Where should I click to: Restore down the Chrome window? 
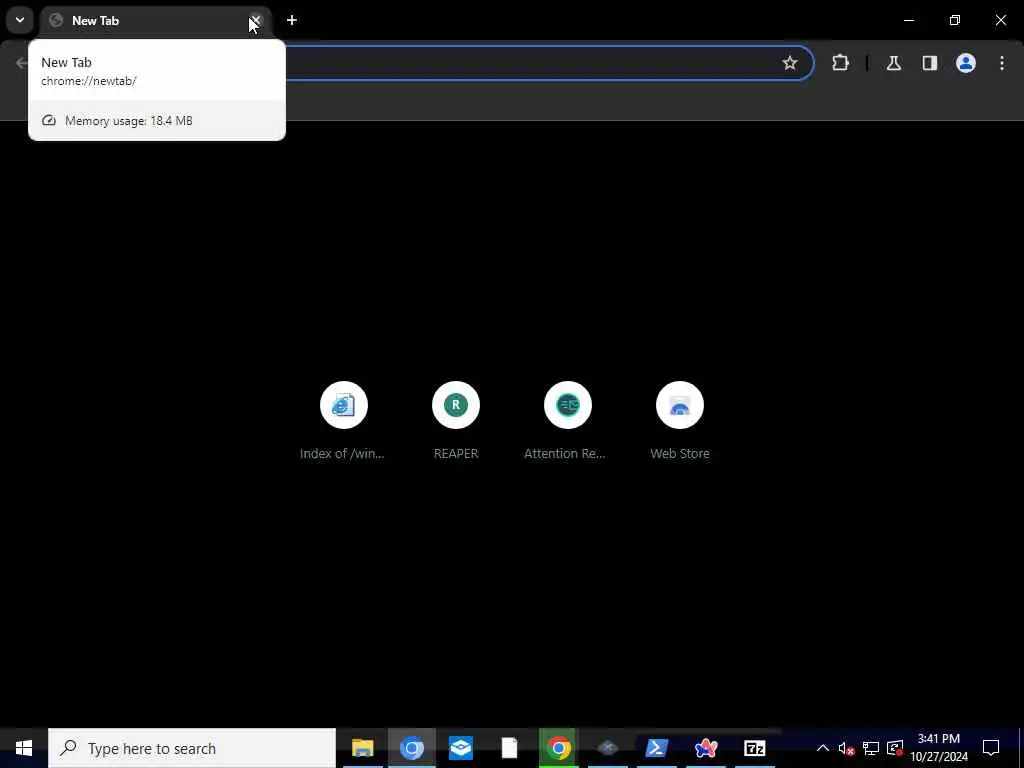tap(955, 20)
